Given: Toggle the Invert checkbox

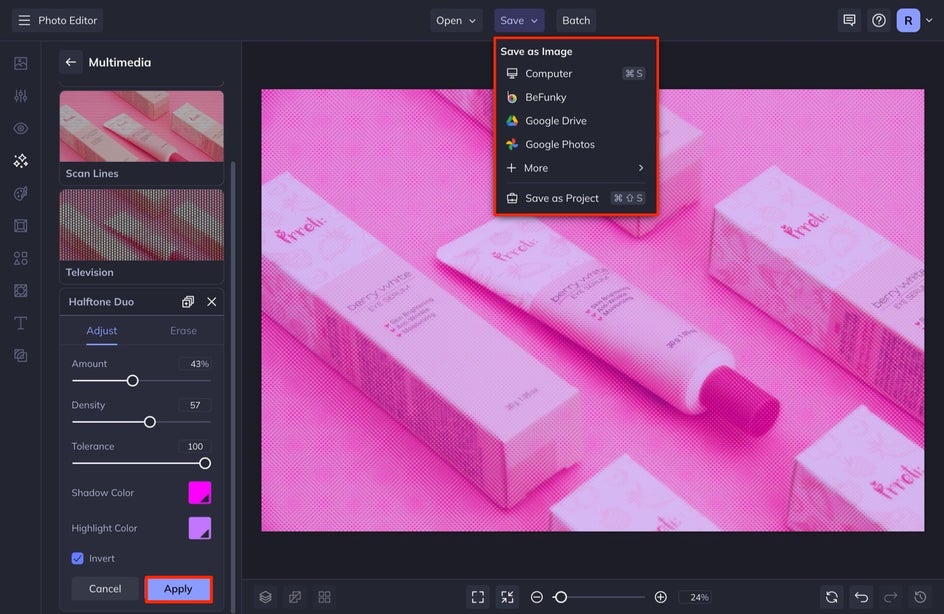Looking at the screenshot, I should [x=78, y=558].
